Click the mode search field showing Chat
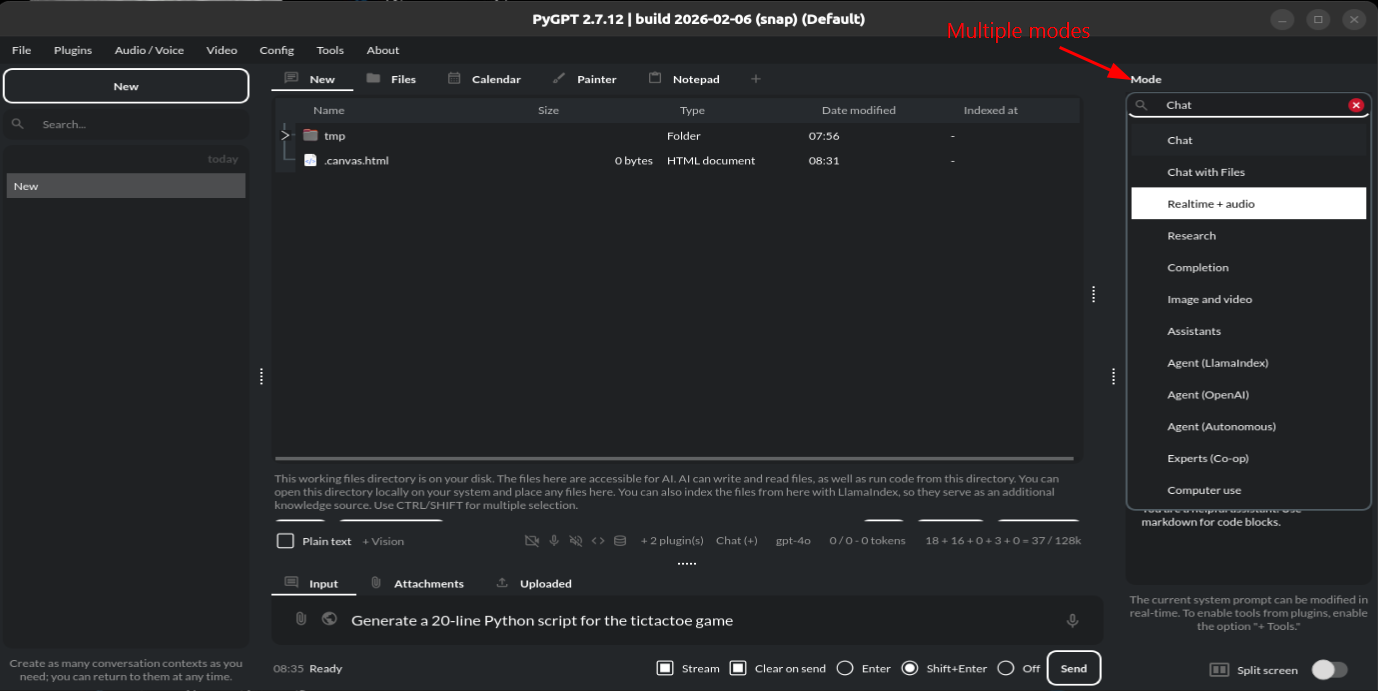The image size is (1378, 691). (1248, 105)
